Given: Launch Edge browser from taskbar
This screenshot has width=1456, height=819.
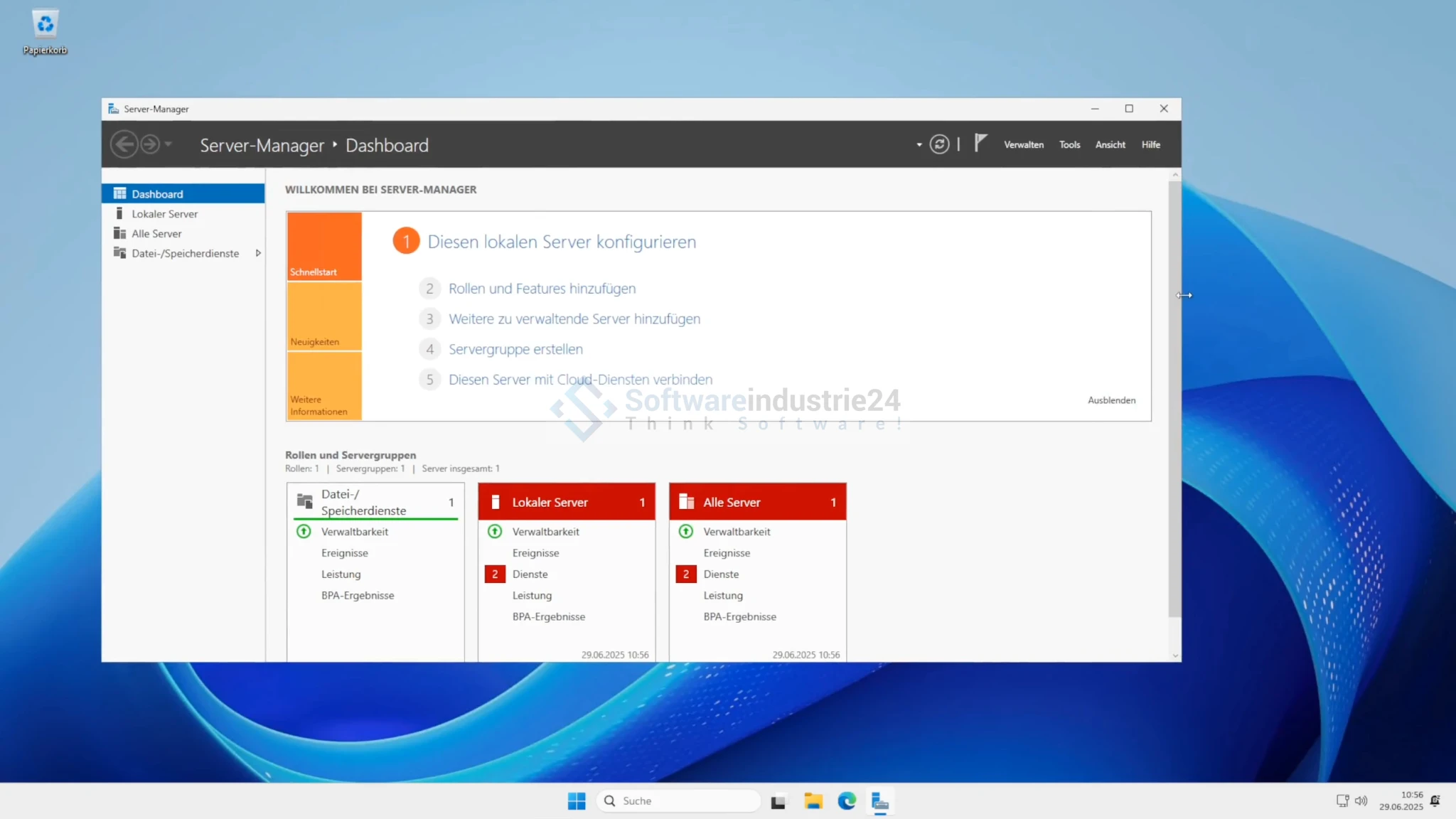Looking at the screenshot, I should coord(847,801).
